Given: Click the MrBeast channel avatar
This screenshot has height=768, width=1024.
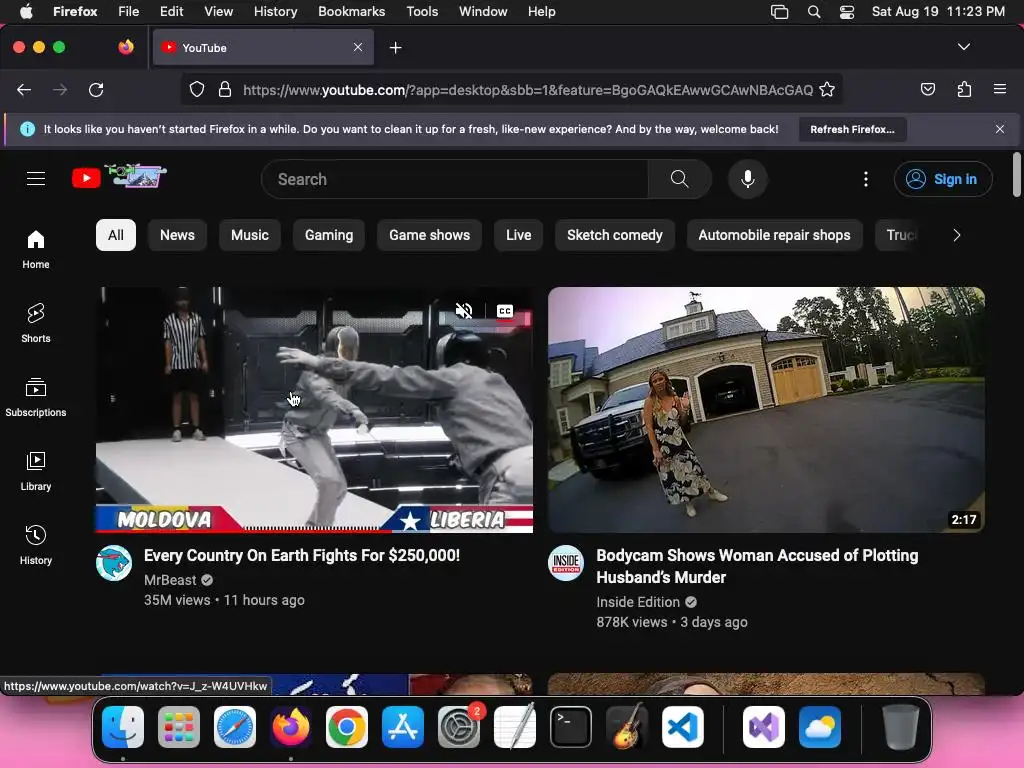Looking at the screenshot, I should [114, 563].
